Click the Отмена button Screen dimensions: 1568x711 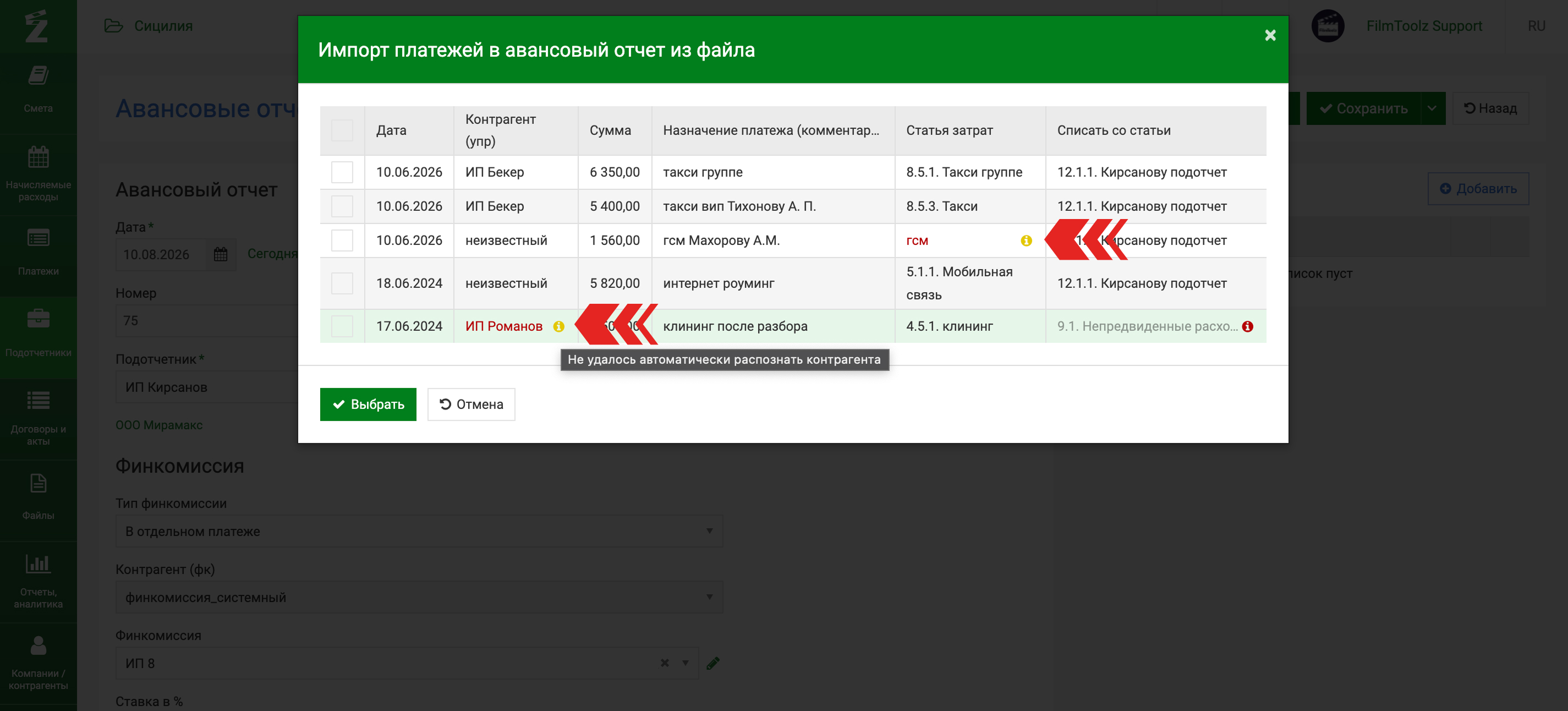click(x=471, y=404)
